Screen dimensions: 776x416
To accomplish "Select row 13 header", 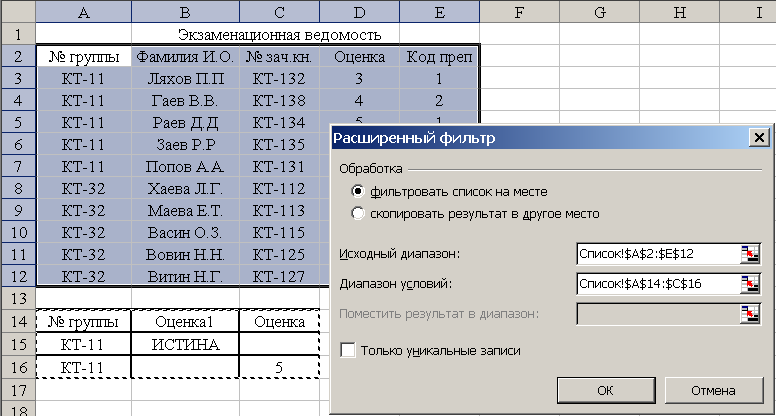I will click(18, 298).
